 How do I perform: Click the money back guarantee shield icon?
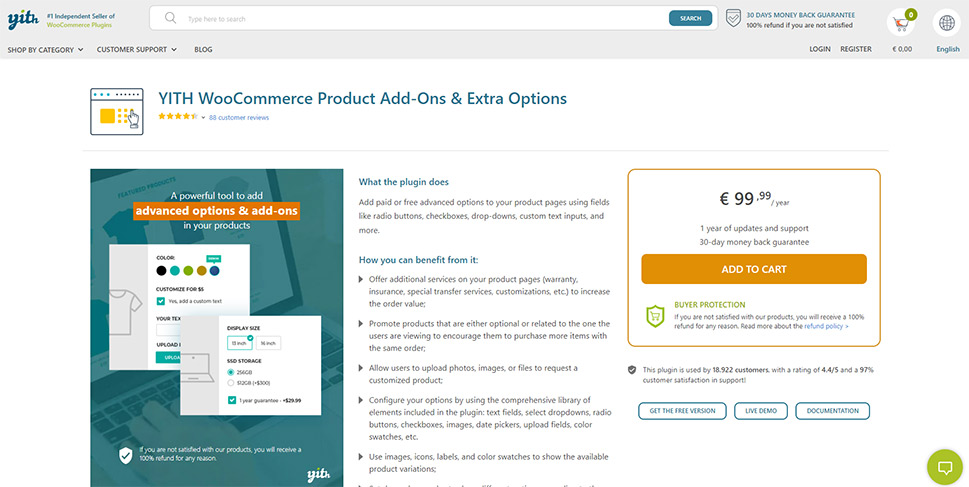point(733,19)
